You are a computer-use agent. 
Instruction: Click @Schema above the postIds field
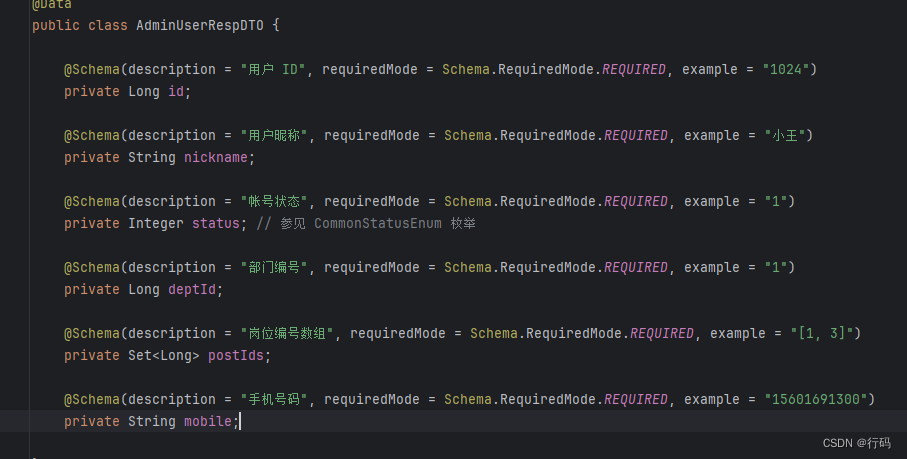92,333
